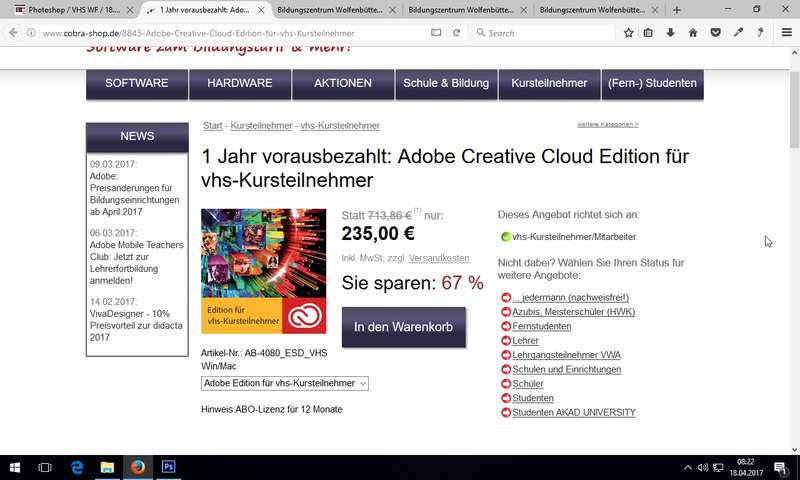Click the Firefox taskbar icon
Image resolution: width=800 pixels, height=480 pixels.
pos(138,467)
